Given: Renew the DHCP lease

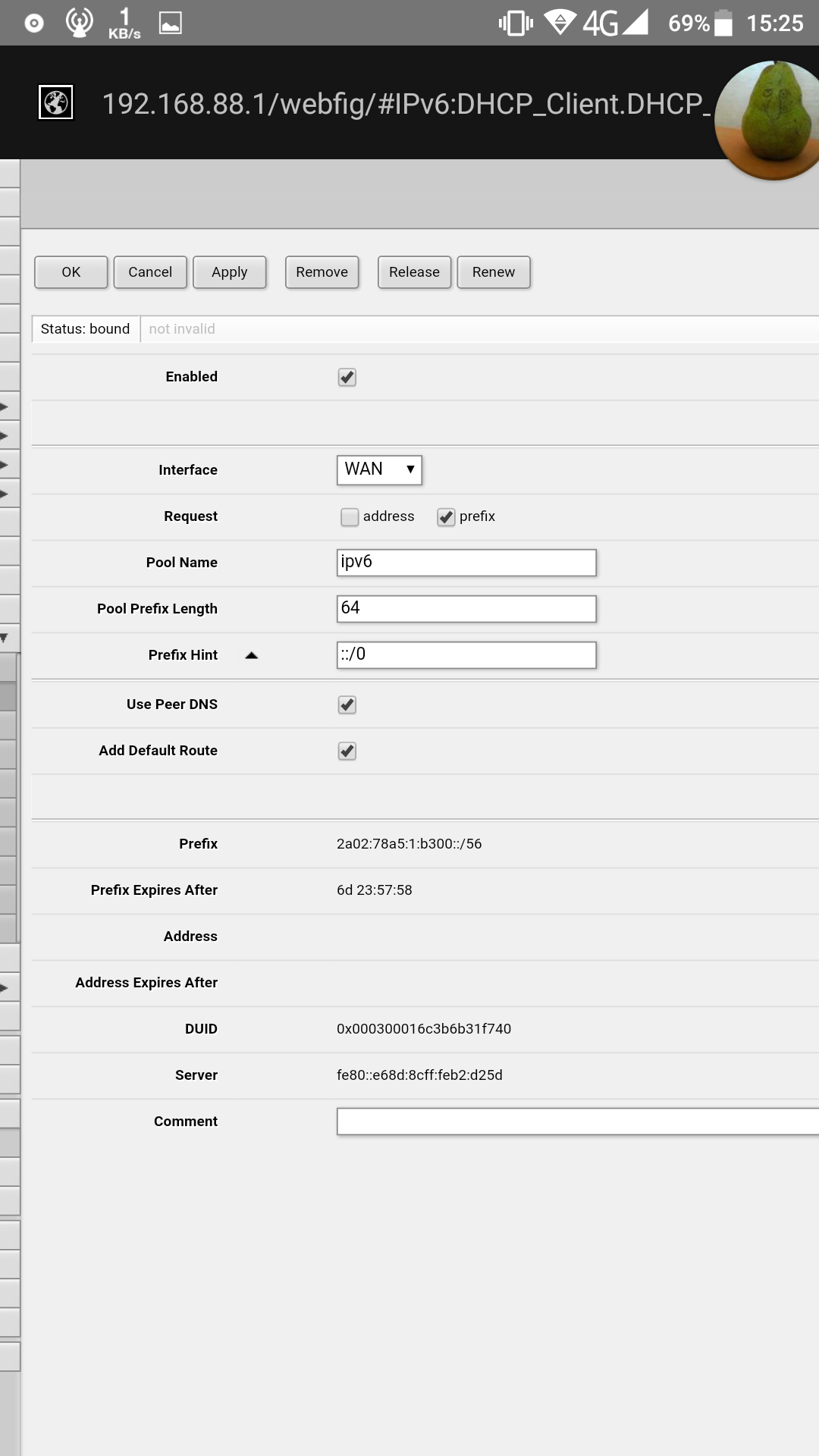Looking at the screenshot, I should [494, 272].
